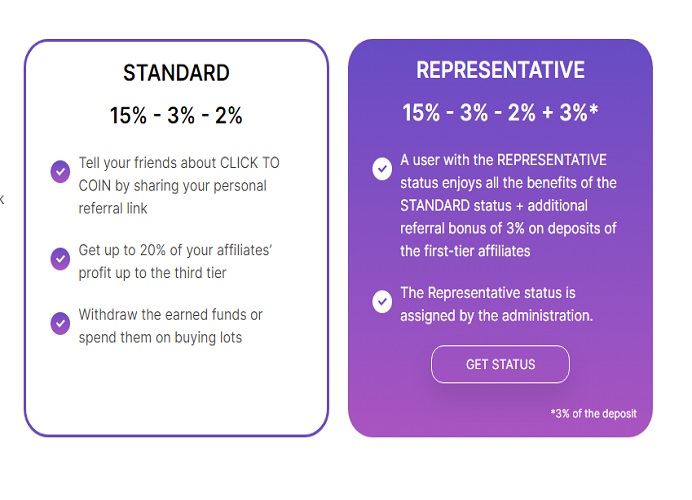This screenshot has height=500, width=692.
Task: Click the 'A user with the REPRESENTATIVE status' paragraph
Action: [508, 205]
